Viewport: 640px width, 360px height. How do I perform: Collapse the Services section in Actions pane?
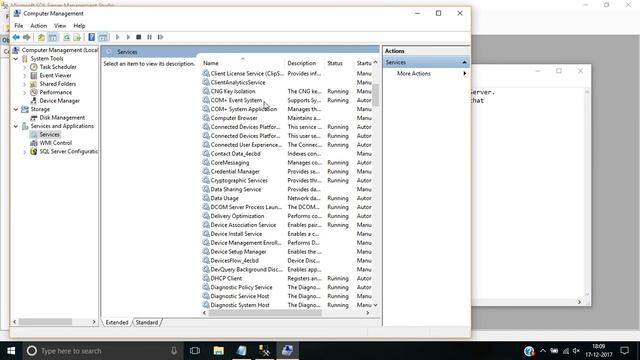(464, 62)
